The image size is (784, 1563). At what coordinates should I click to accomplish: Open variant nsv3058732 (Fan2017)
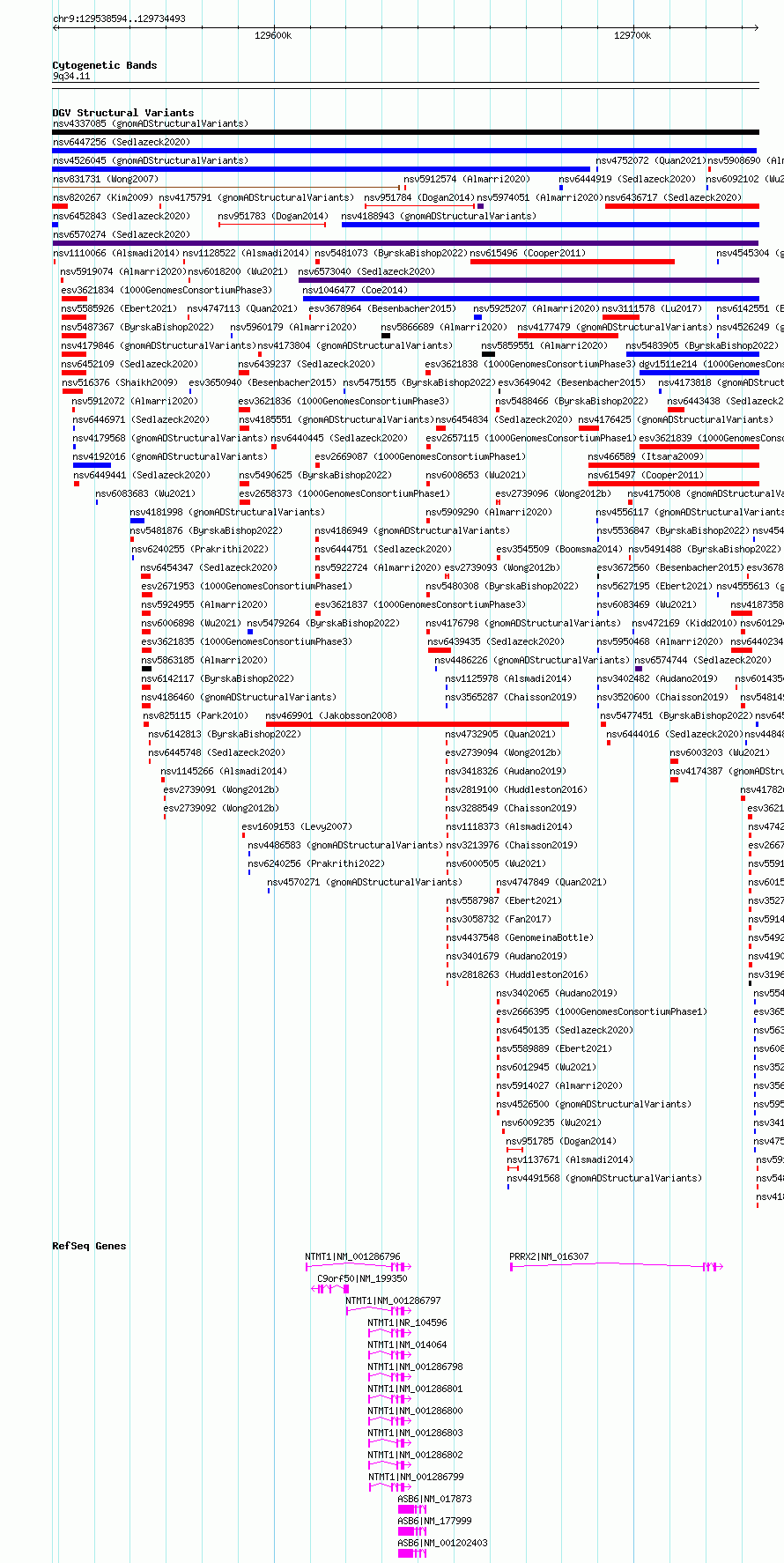coord(499,919)
